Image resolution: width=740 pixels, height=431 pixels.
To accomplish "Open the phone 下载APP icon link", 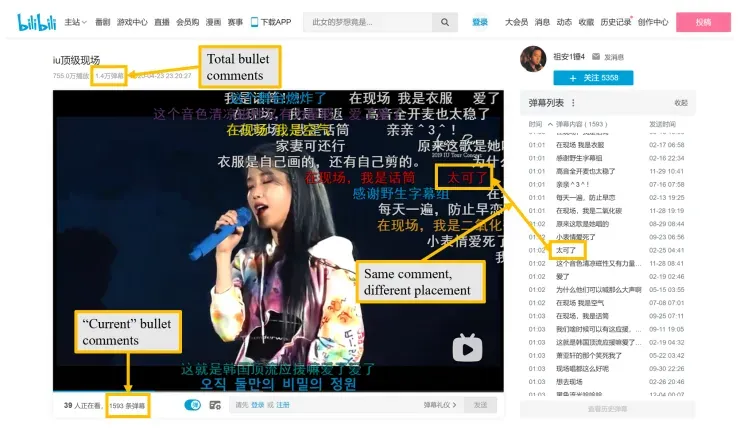I will pos(254,22).
